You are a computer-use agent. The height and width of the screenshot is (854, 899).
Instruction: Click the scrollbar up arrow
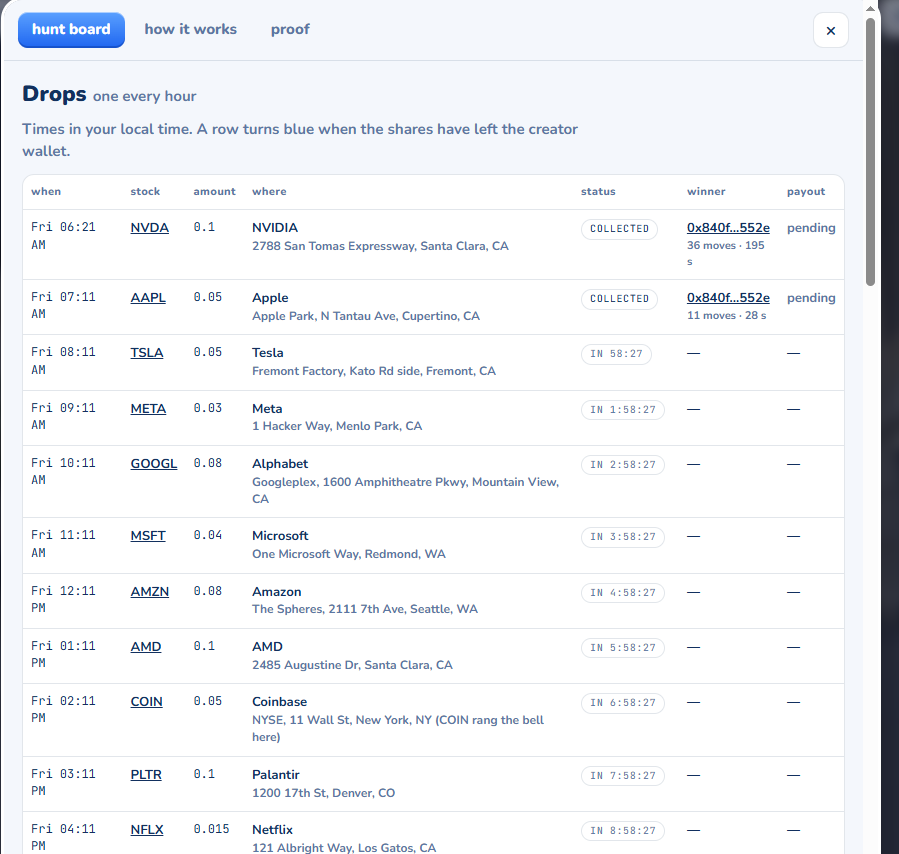coord(870,8)
